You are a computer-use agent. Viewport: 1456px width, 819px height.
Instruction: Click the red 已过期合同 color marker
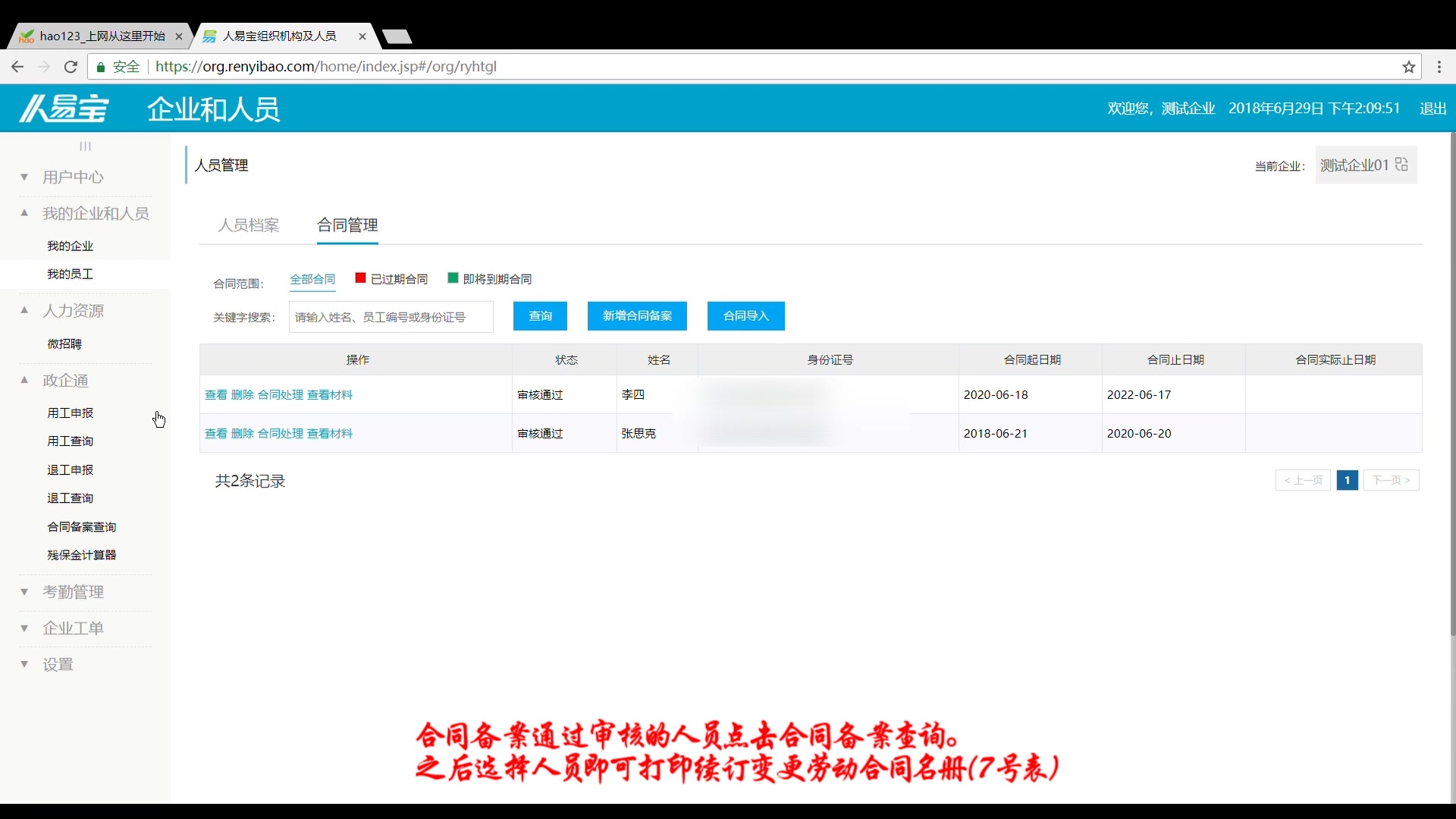coord(360,278)
